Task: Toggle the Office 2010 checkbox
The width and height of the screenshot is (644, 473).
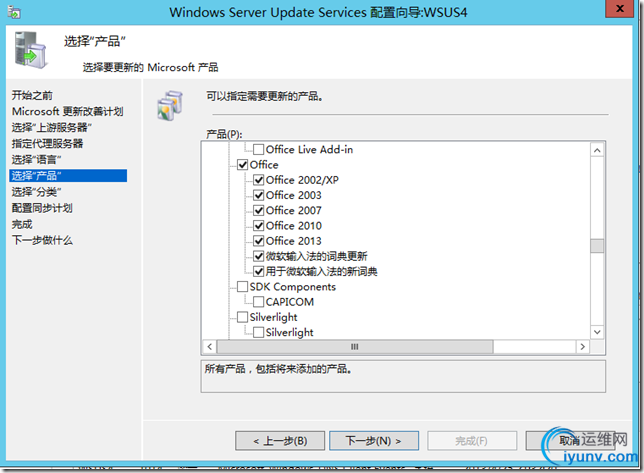Action: [x=258, y=225]
